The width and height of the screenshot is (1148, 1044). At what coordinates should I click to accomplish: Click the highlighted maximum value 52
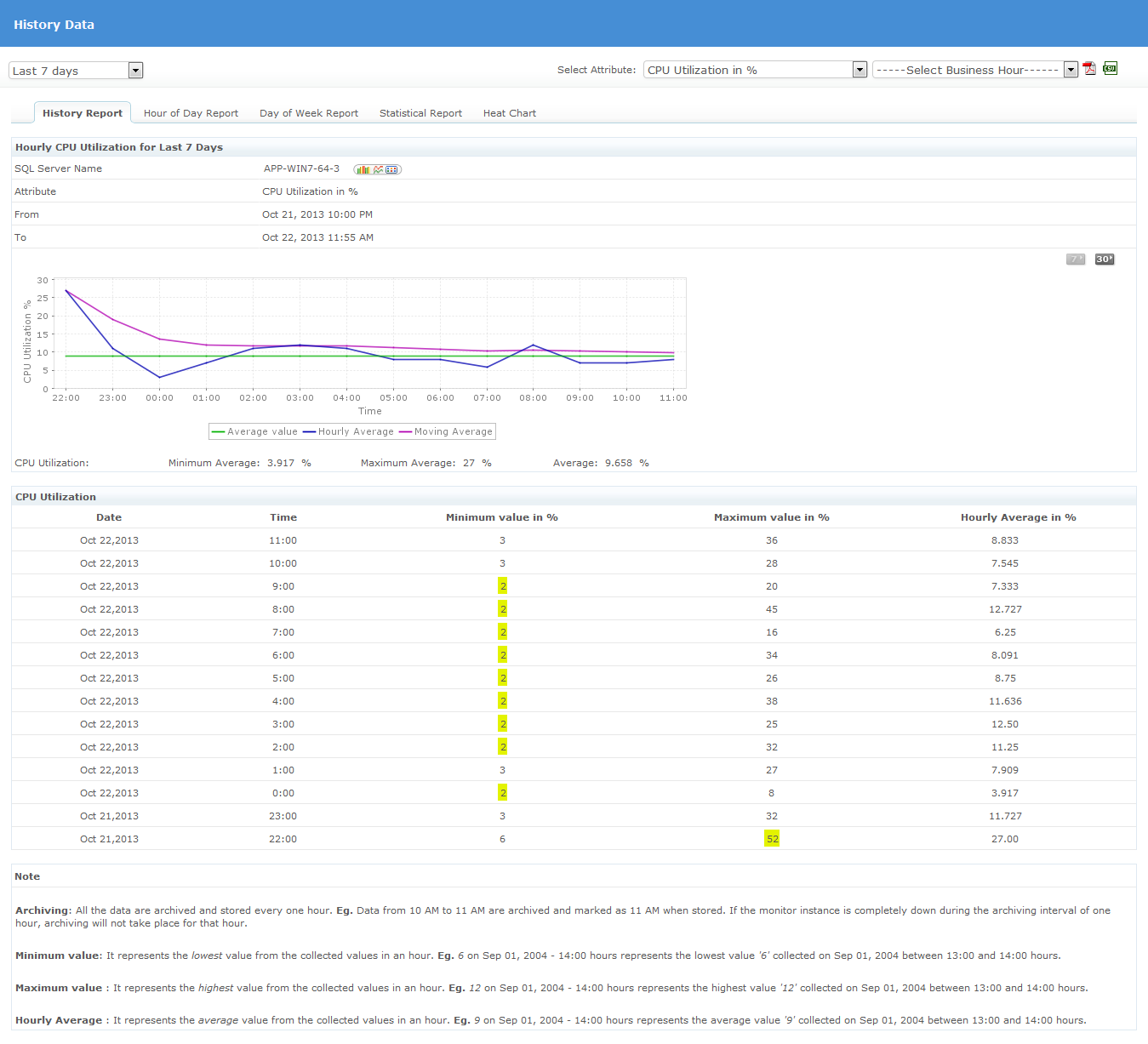[x=772, y=839]
